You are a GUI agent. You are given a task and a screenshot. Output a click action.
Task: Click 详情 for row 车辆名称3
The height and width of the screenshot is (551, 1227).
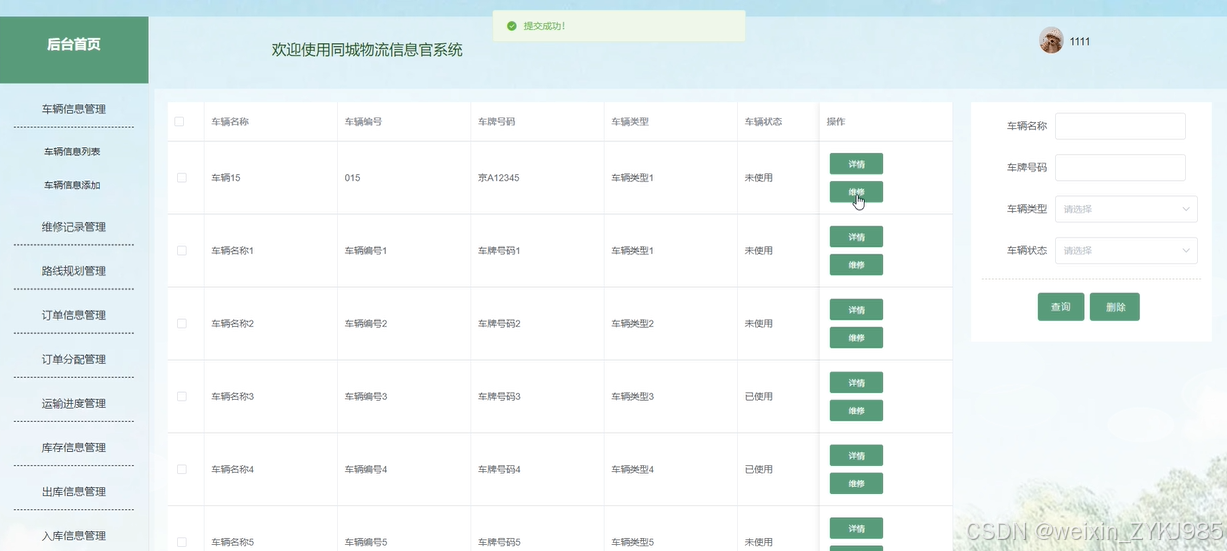(856, 383)
